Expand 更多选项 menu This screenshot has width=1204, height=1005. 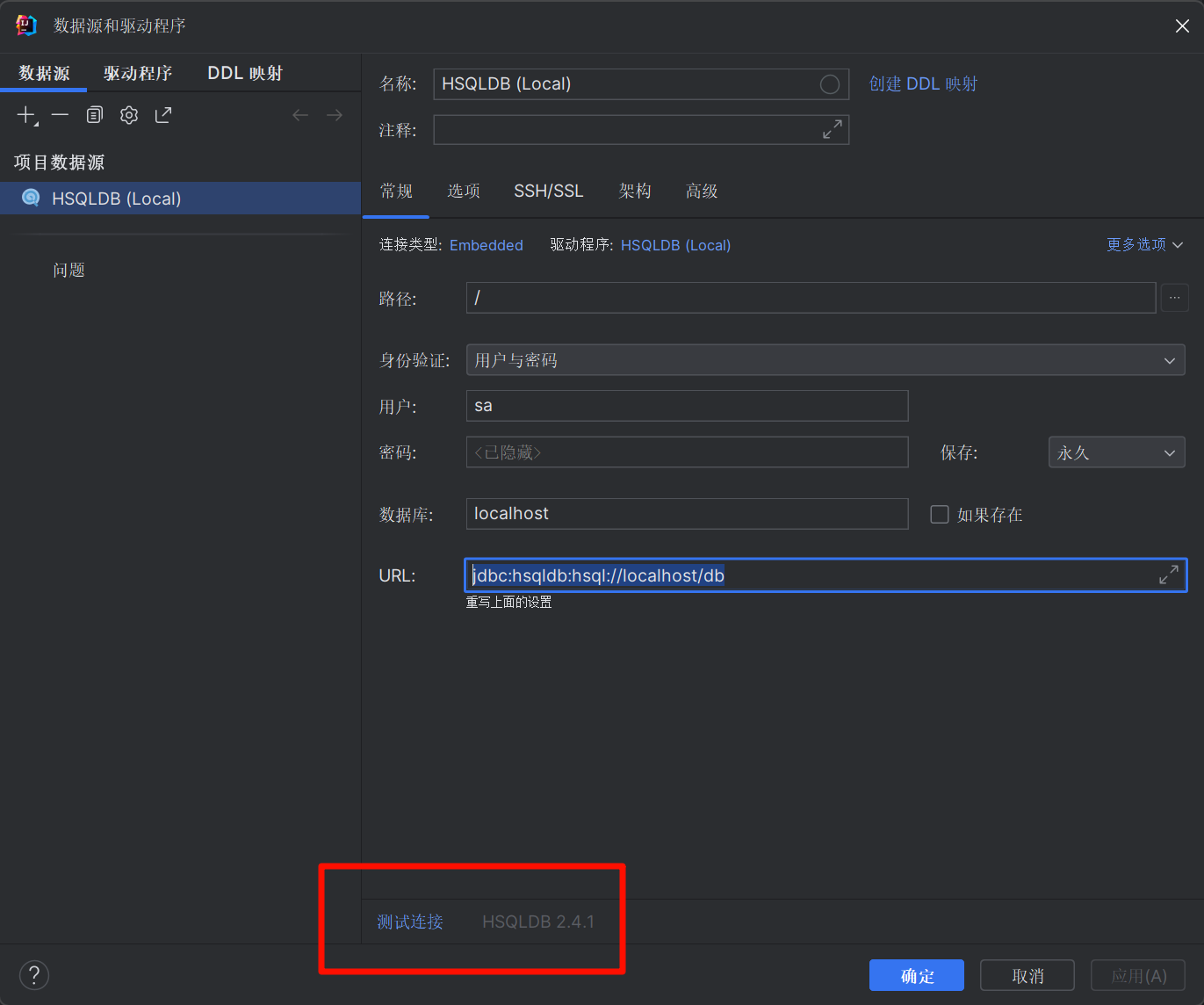click(1145, 244)
